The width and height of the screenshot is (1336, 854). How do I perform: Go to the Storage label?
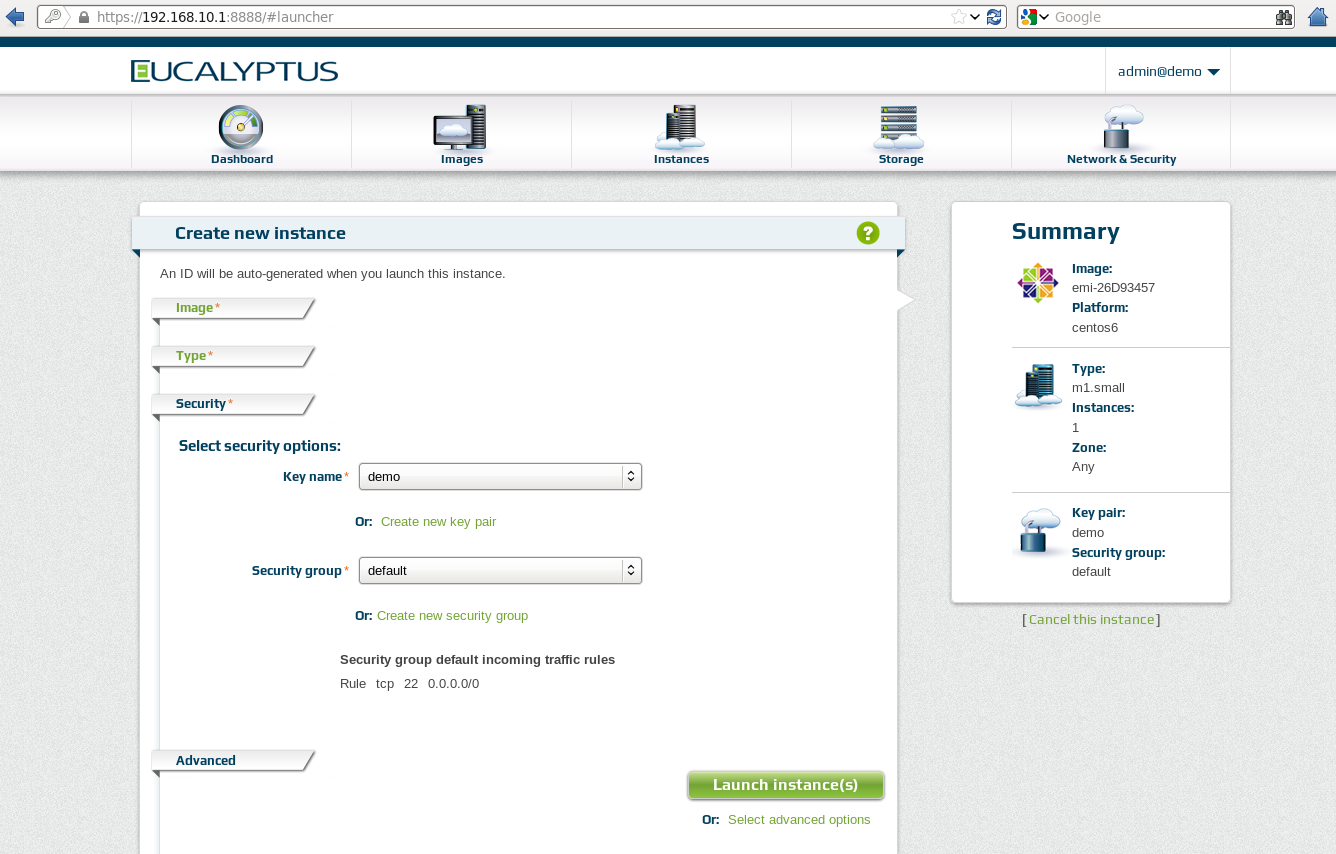coord(901,159)
